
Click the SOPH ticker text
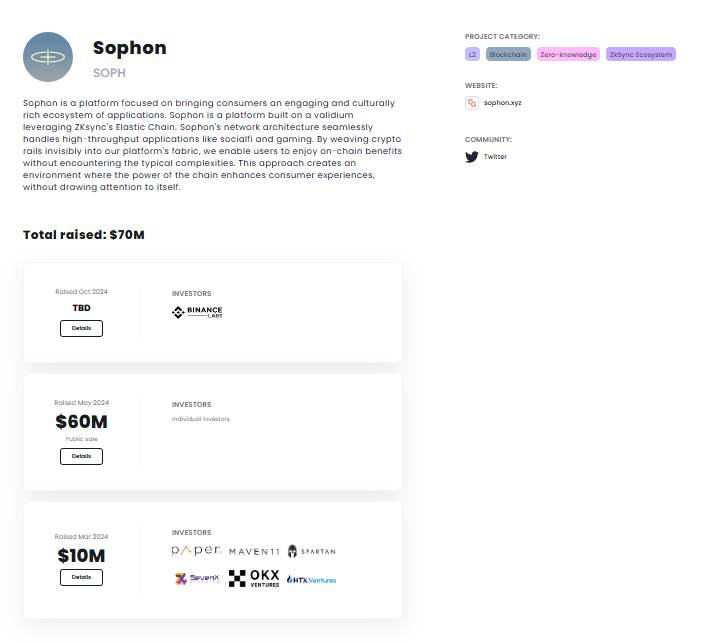click(x=109, y=73)
